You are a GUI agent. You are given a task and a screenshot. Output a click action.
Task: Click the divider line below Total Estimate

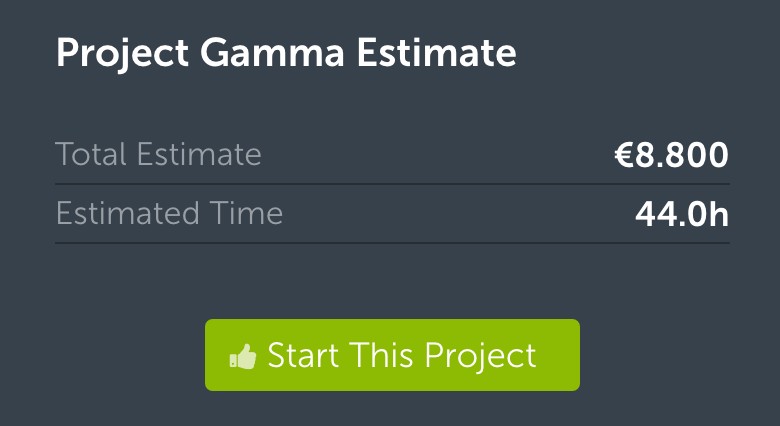coord(392,184)
